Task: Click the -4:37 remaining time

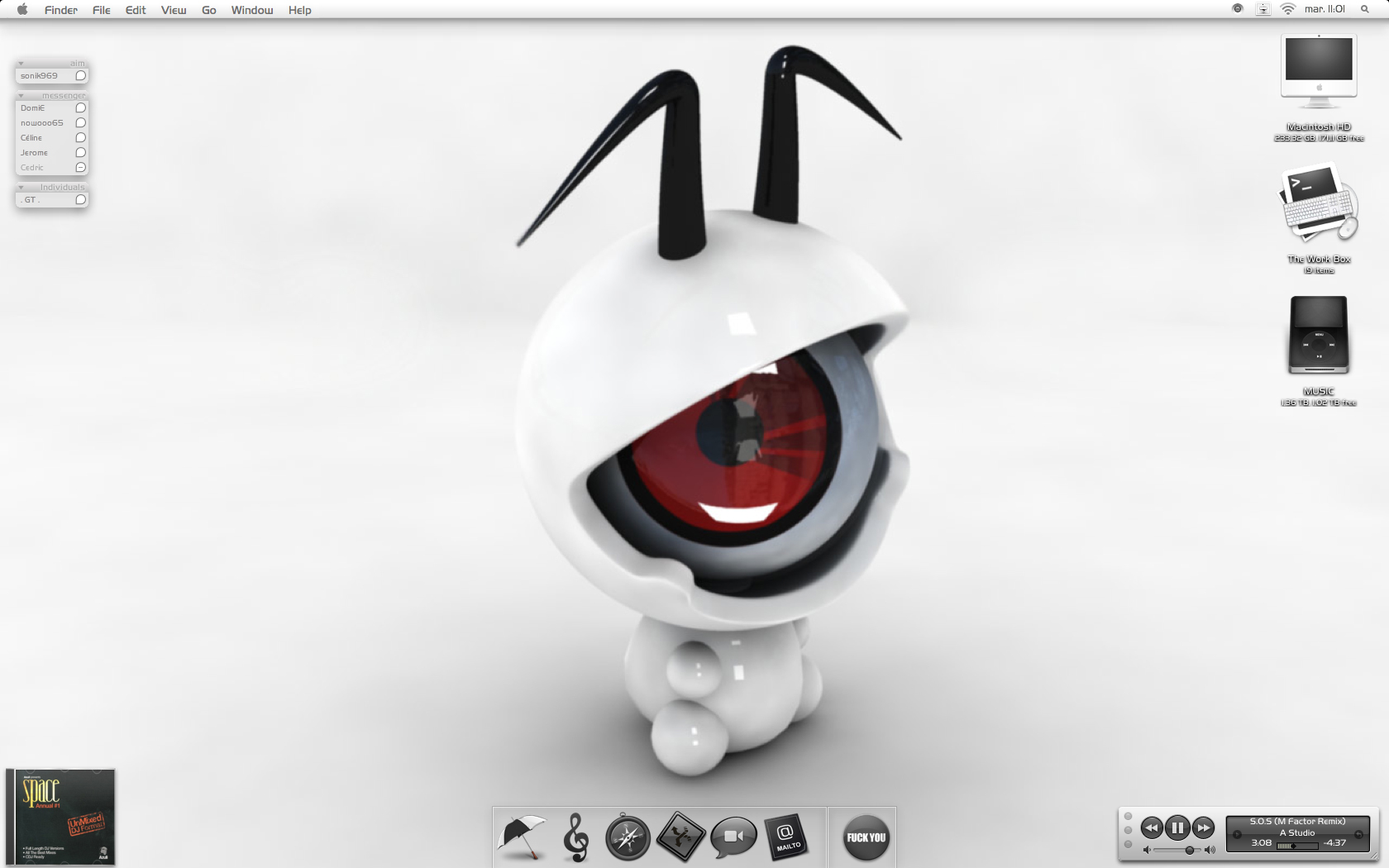Action: click(x=1334, y=842)
